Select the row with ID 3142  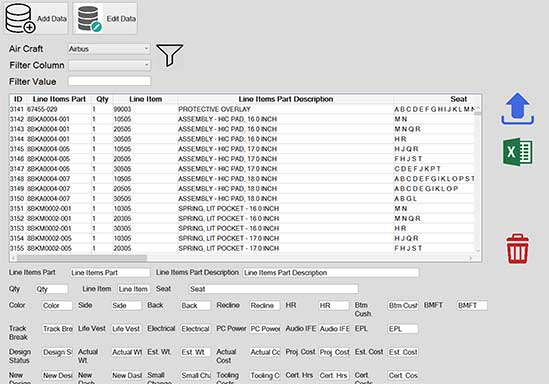(x=242, y=119)
